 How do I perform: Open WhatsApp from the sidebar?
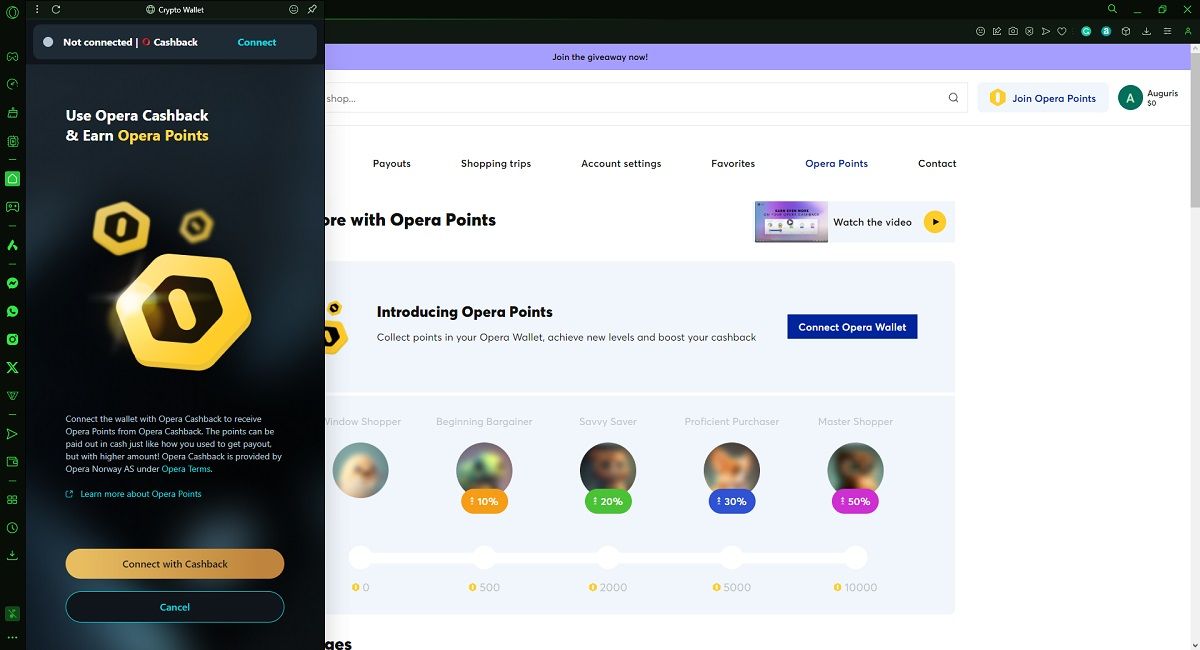(12, 311)
